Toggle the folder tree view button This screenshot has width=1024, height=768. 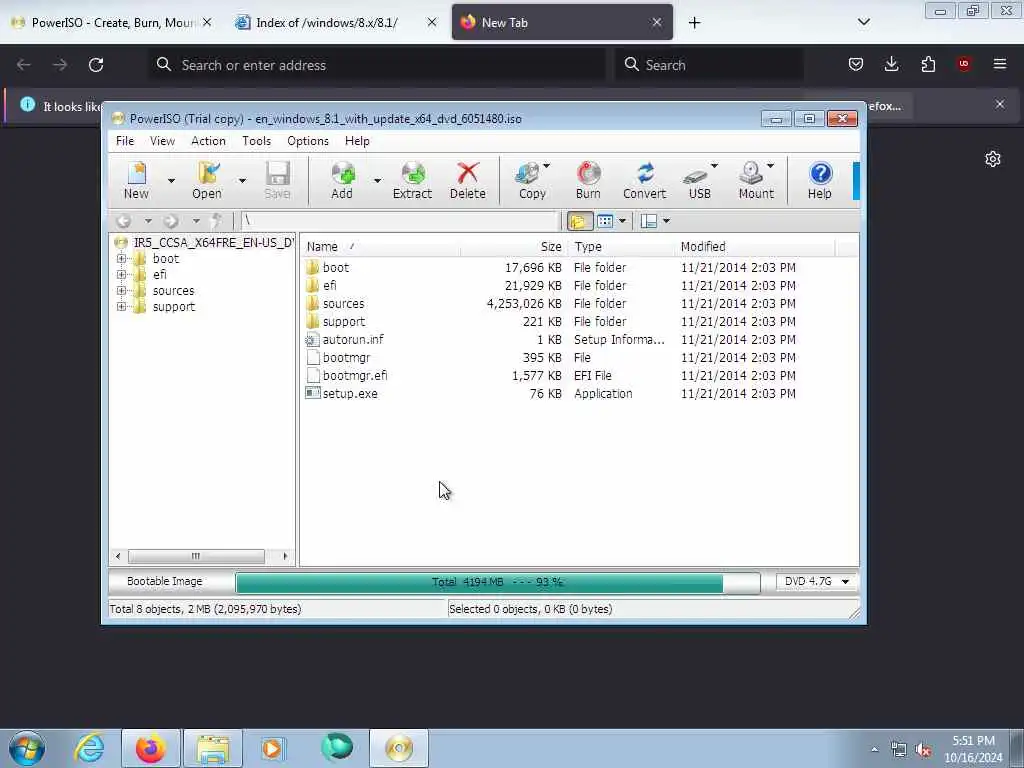tap(579, 221)
